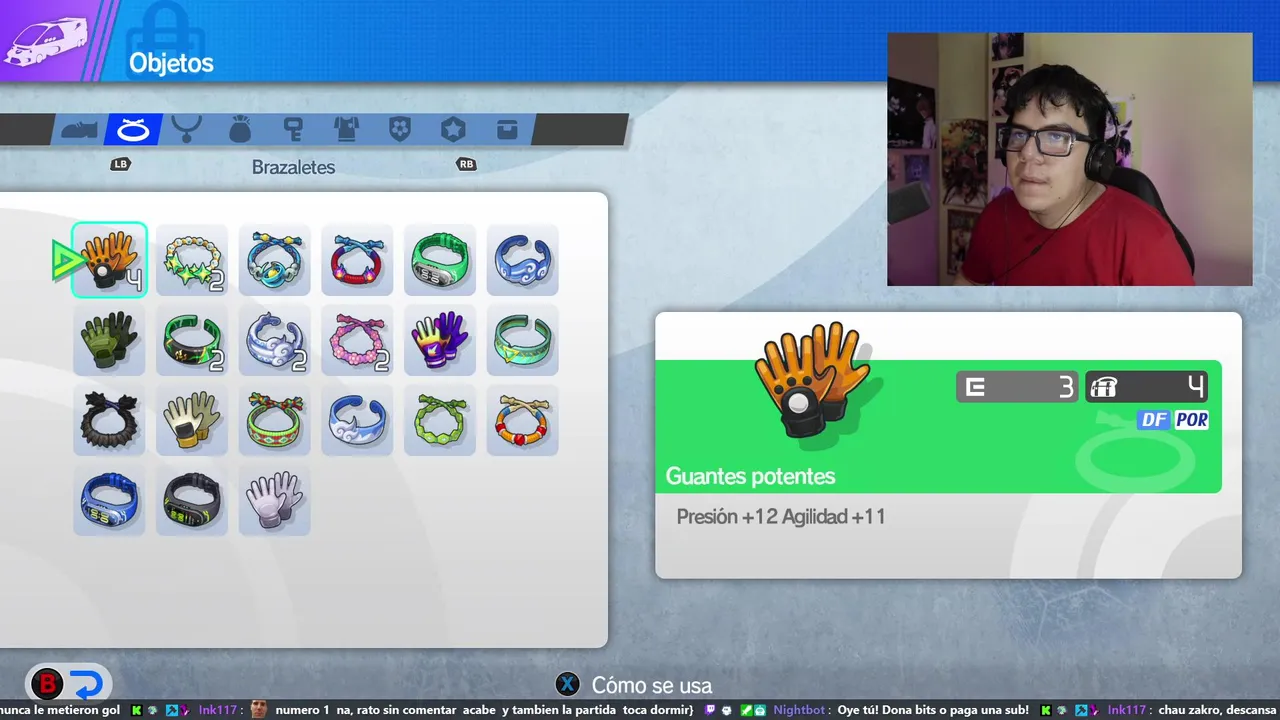
Task: Click the owned count showing 4
Action: click(1147, 387)
